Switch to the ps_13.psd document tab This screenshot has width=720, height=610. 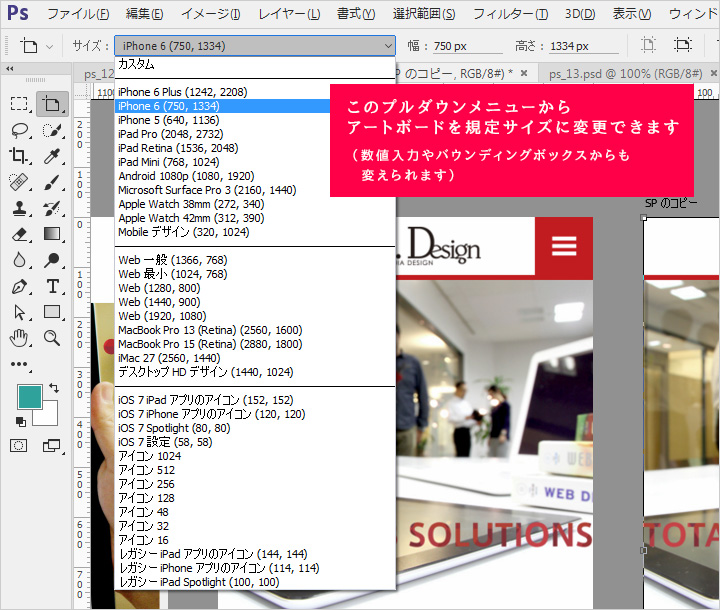[625, 73]
